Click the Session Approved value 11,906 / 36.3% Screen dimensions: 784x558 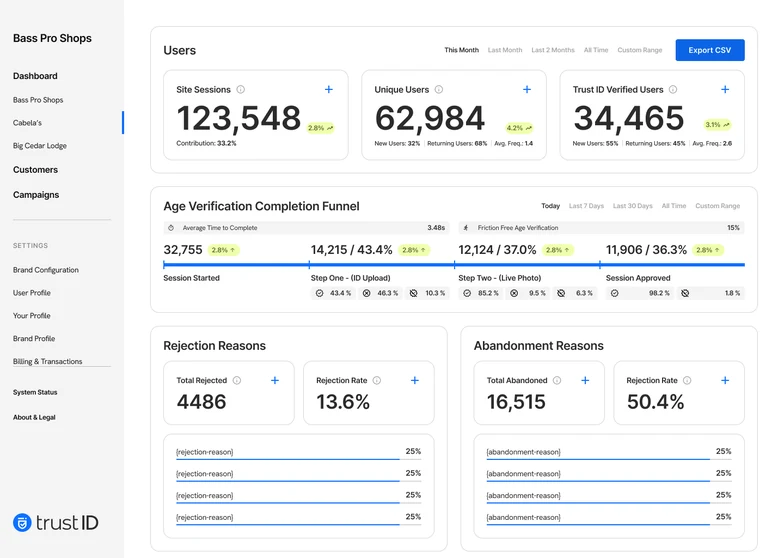tap(646, 250)
